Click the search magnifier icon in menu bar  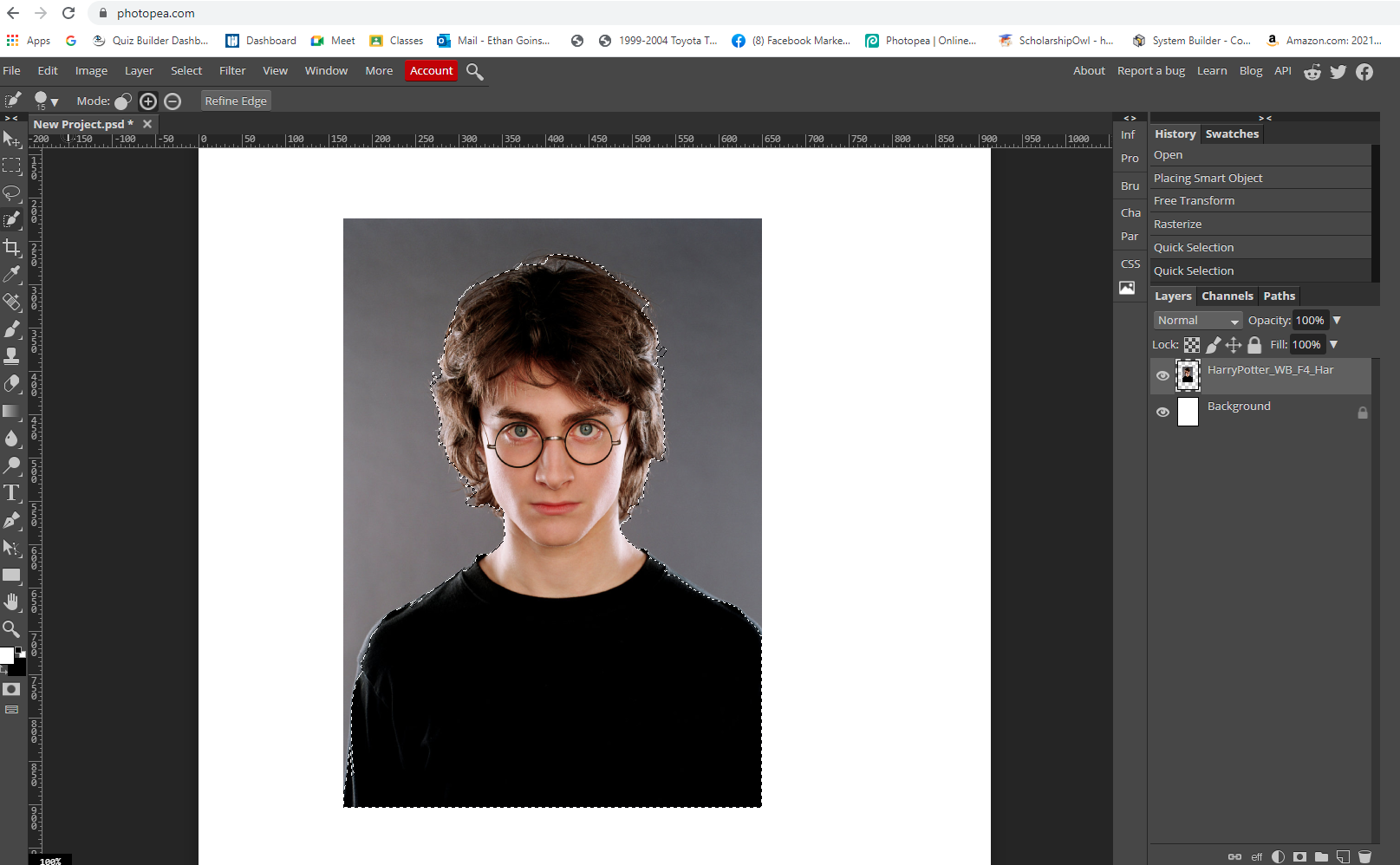tap(474, 71)
